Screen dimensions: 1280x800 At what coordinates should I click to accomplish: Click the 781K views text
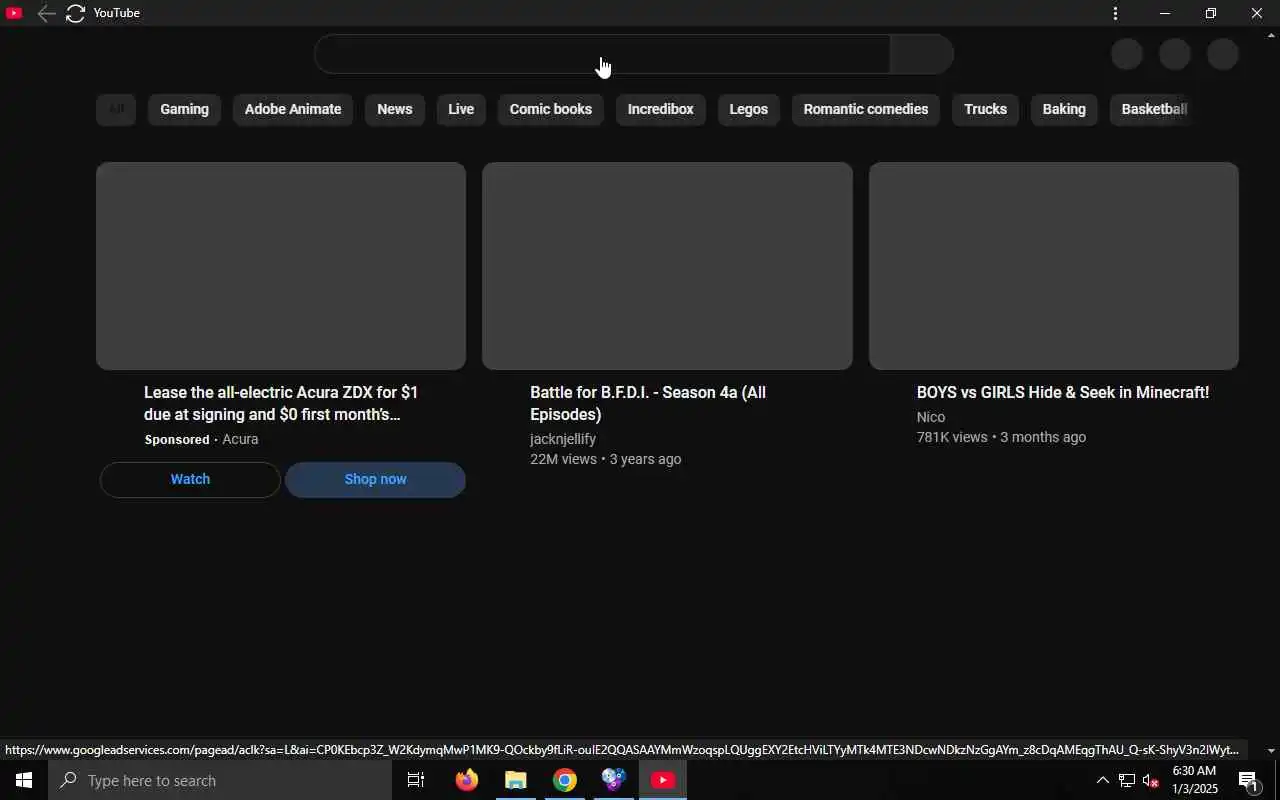click(952, 437)
